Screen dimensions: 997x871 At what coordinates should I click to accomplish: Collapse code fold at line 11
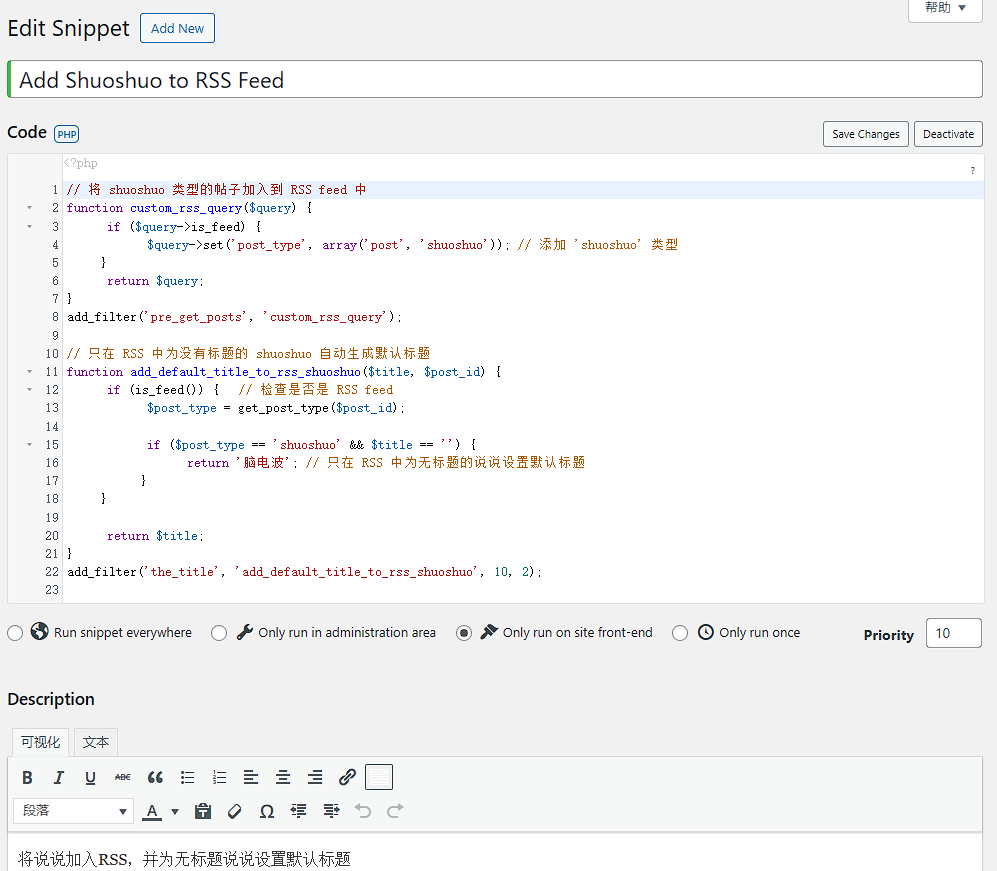(29, 372)
